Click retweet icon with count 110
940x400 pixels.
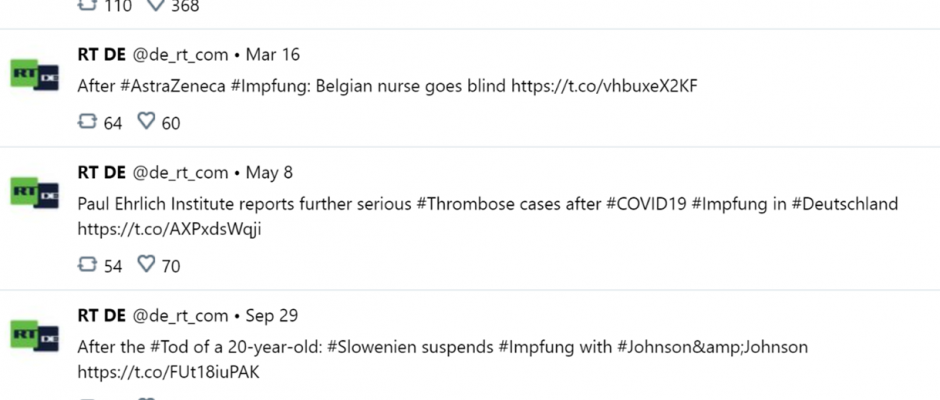(88, 5)
